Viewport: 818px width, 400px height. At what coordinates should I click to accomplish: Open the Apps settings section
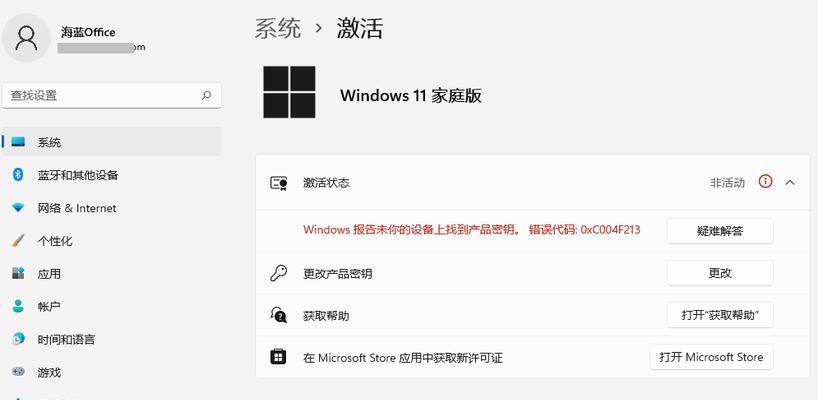(x=112, y=273)
